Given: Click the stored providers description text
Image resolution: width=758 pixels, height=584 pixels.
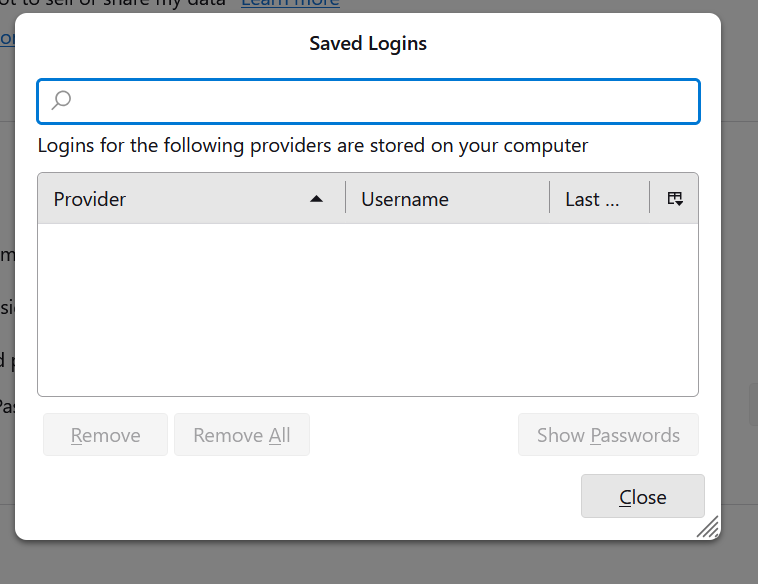Looking at the screenshot, I should pos(313,146).
